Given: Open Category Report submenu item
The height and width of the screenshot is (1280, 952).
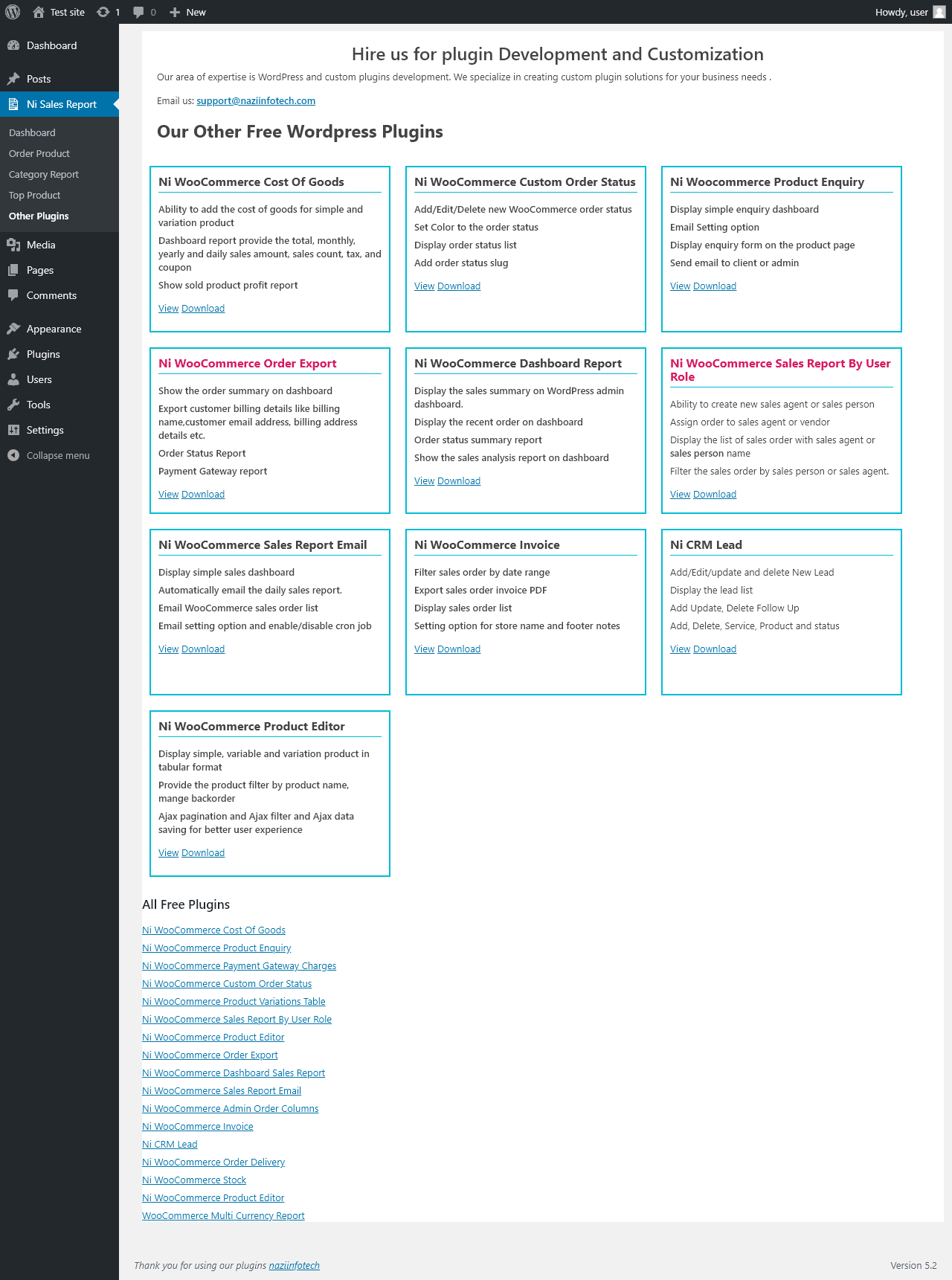Looking at the screenshot, I should point(44,174).
